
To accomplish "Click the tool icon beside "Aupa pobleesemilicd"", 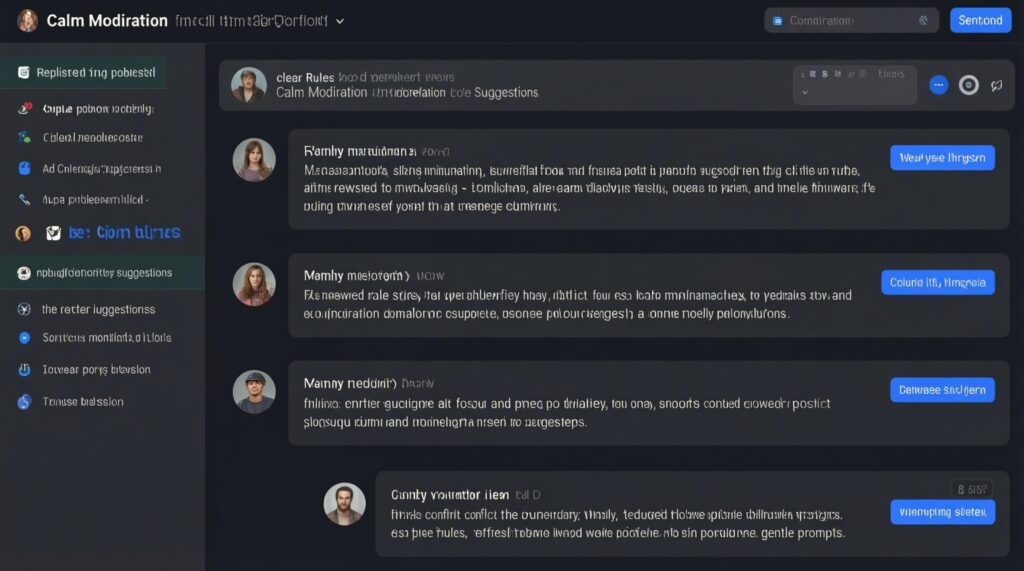I will [25, 200].
